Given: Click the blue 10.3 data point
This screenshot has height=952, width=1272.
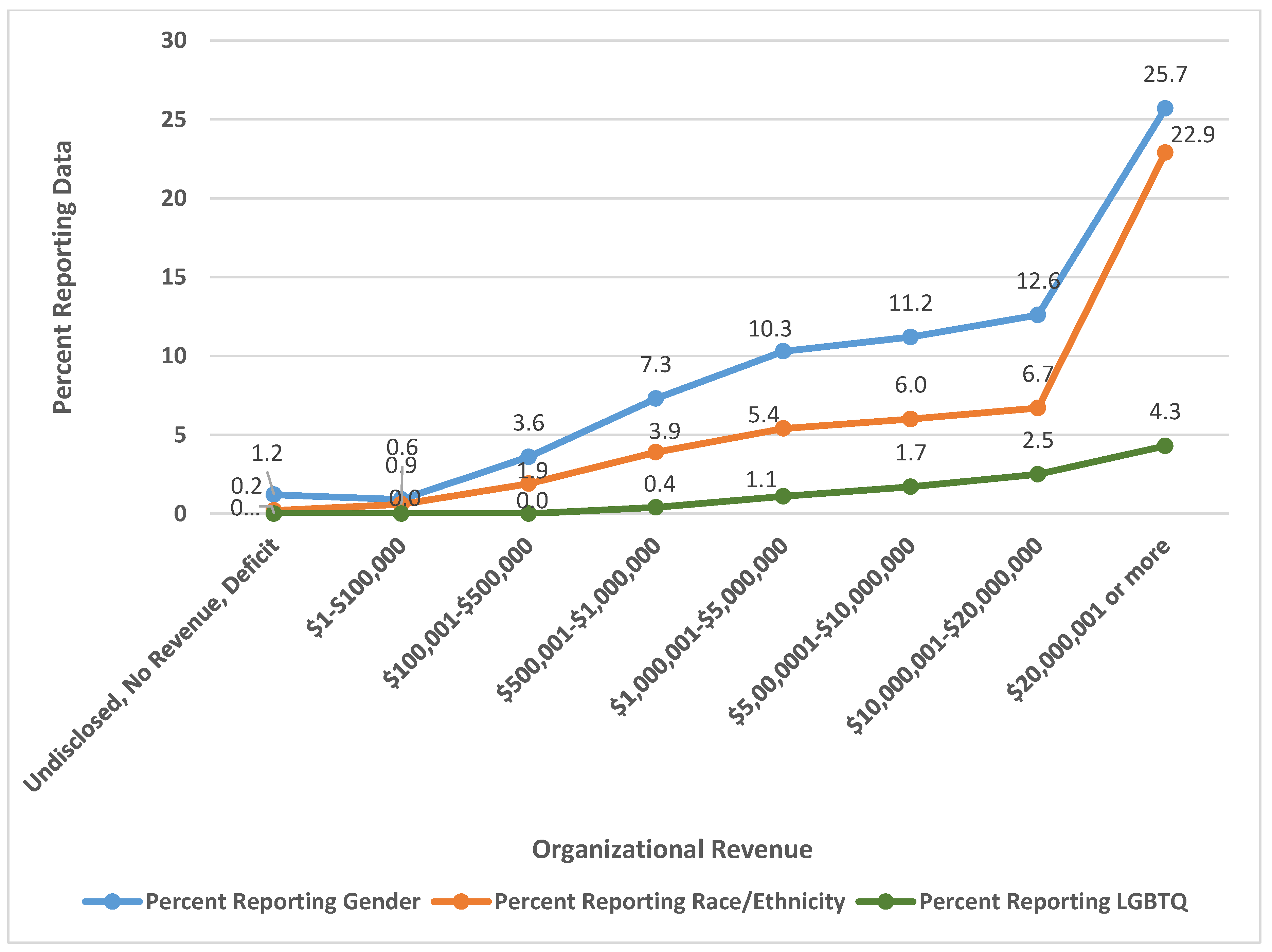Looking at the screenshot, I should click(783, 351).
